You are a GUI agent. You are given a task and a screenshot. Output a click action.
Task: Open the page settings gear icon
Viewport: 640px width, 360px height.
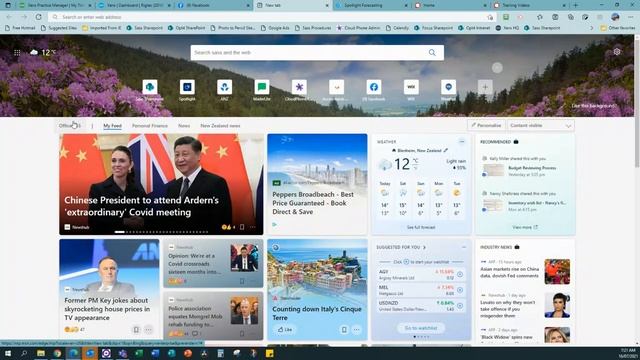coord(617,52)
